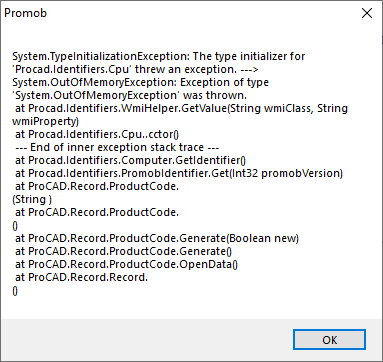Select the WmiHelper.GetValue stack trace line
The height and width of the screenshot is (362, 383).
181,108
